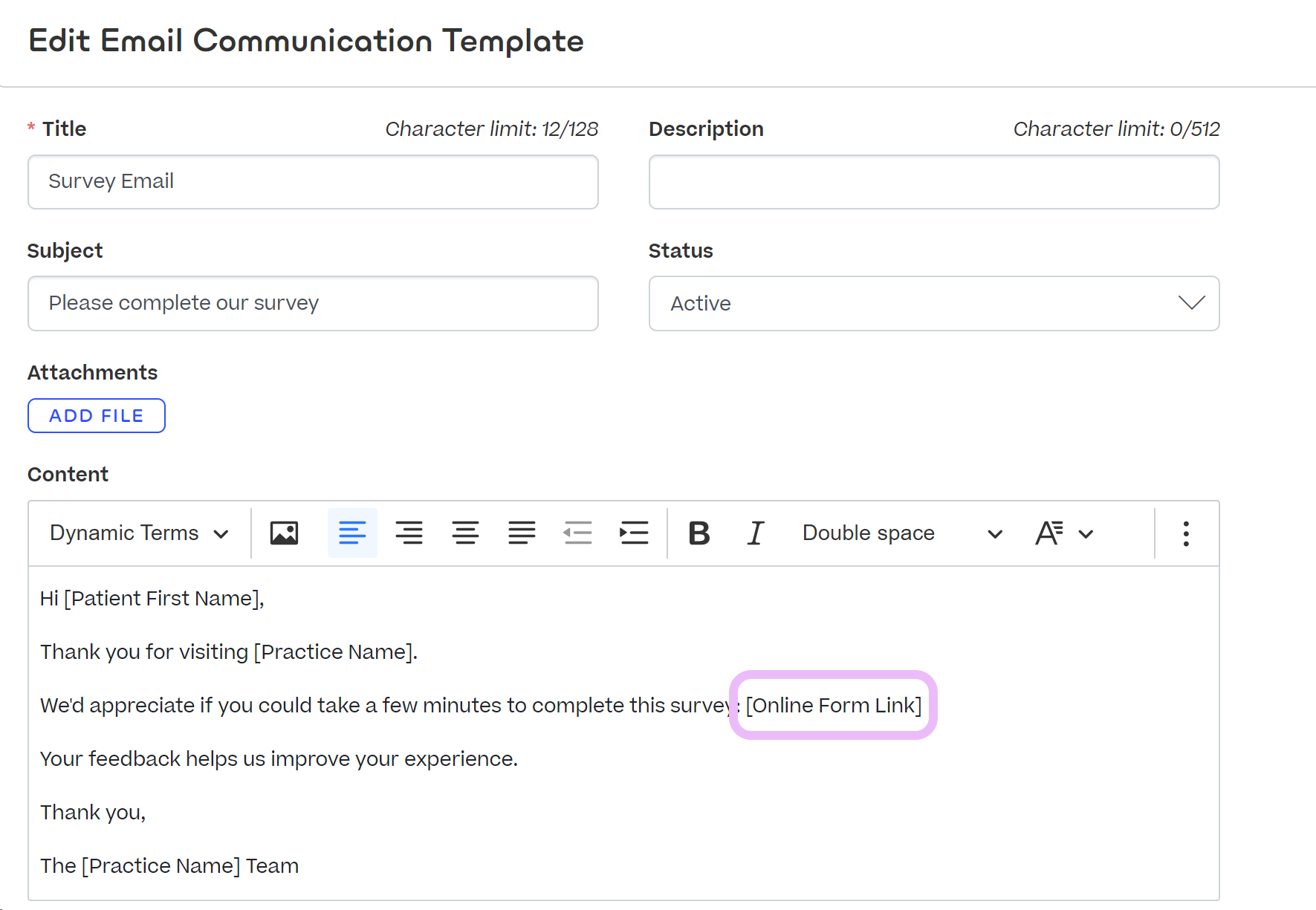Decrease the text indent
The image size is (1316, 910).
tap(578, 533)
